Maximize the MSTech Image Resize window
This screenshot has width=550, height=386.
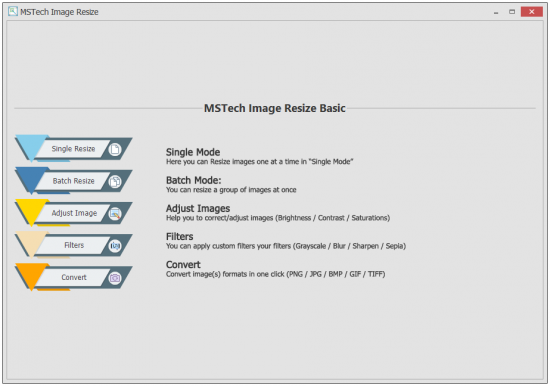click(512, 12)
